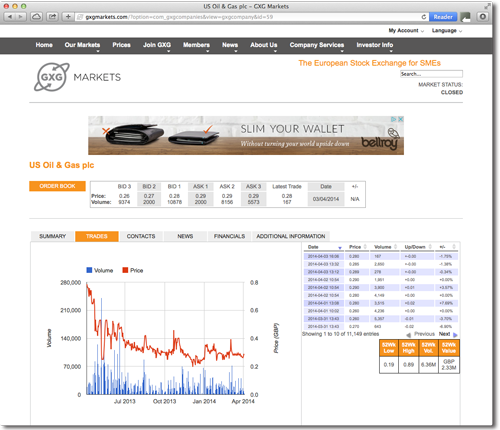Reload page with the refresh icon
Screen dimensions: 500x430
click(x=424, y=17)
